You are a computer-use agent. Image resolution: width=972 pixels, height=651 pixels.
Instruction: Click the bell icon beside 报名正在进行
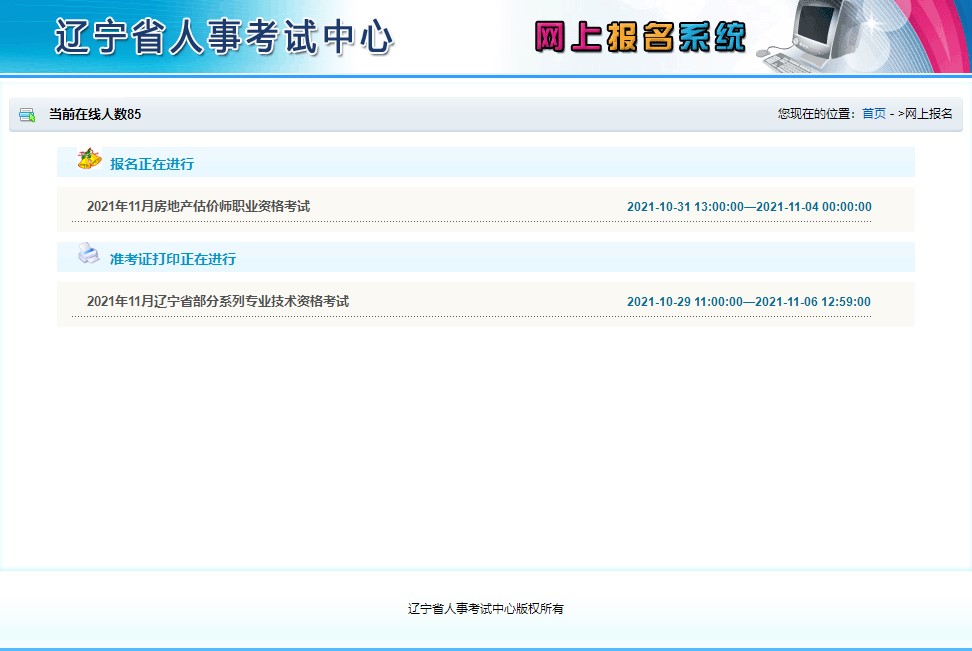coord(89,160)
